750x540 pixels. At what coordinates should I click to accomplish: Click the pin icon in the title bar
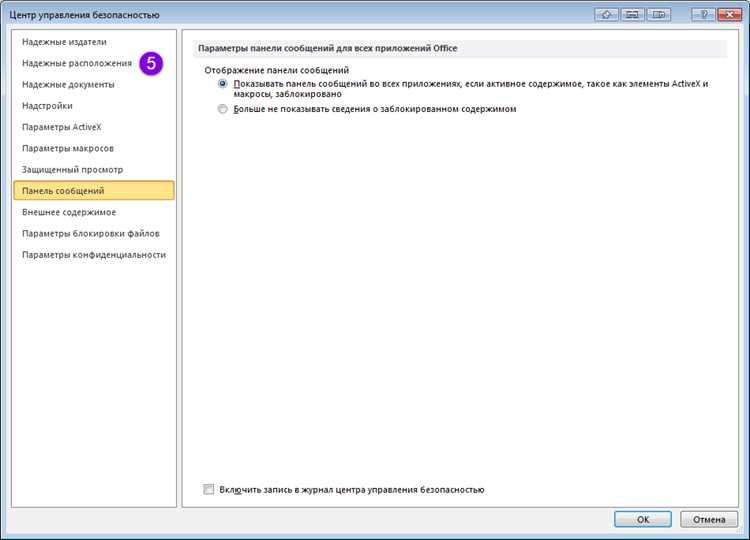(606, 15)
